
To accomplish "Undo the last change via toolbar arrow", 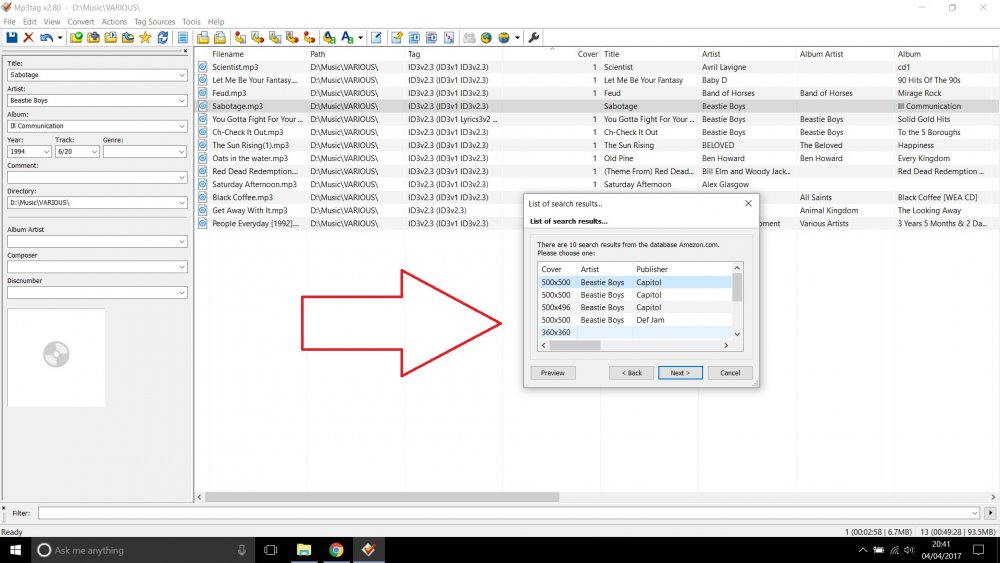I will pos(46,38).
